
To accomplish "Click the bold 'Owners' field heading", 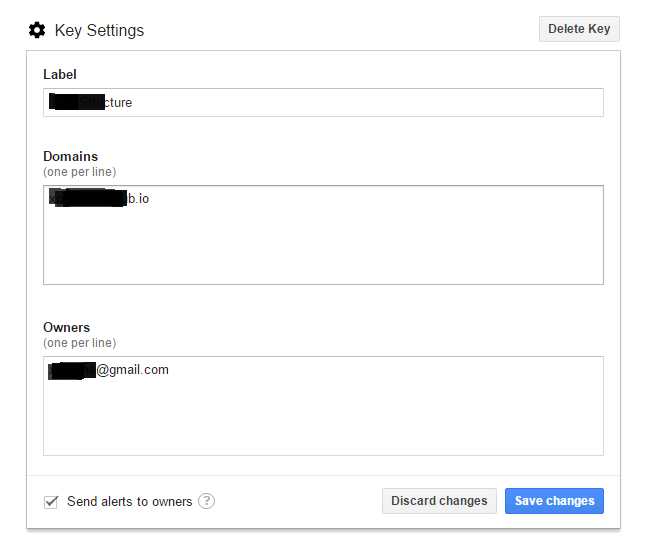I will (x=66, y=327).
